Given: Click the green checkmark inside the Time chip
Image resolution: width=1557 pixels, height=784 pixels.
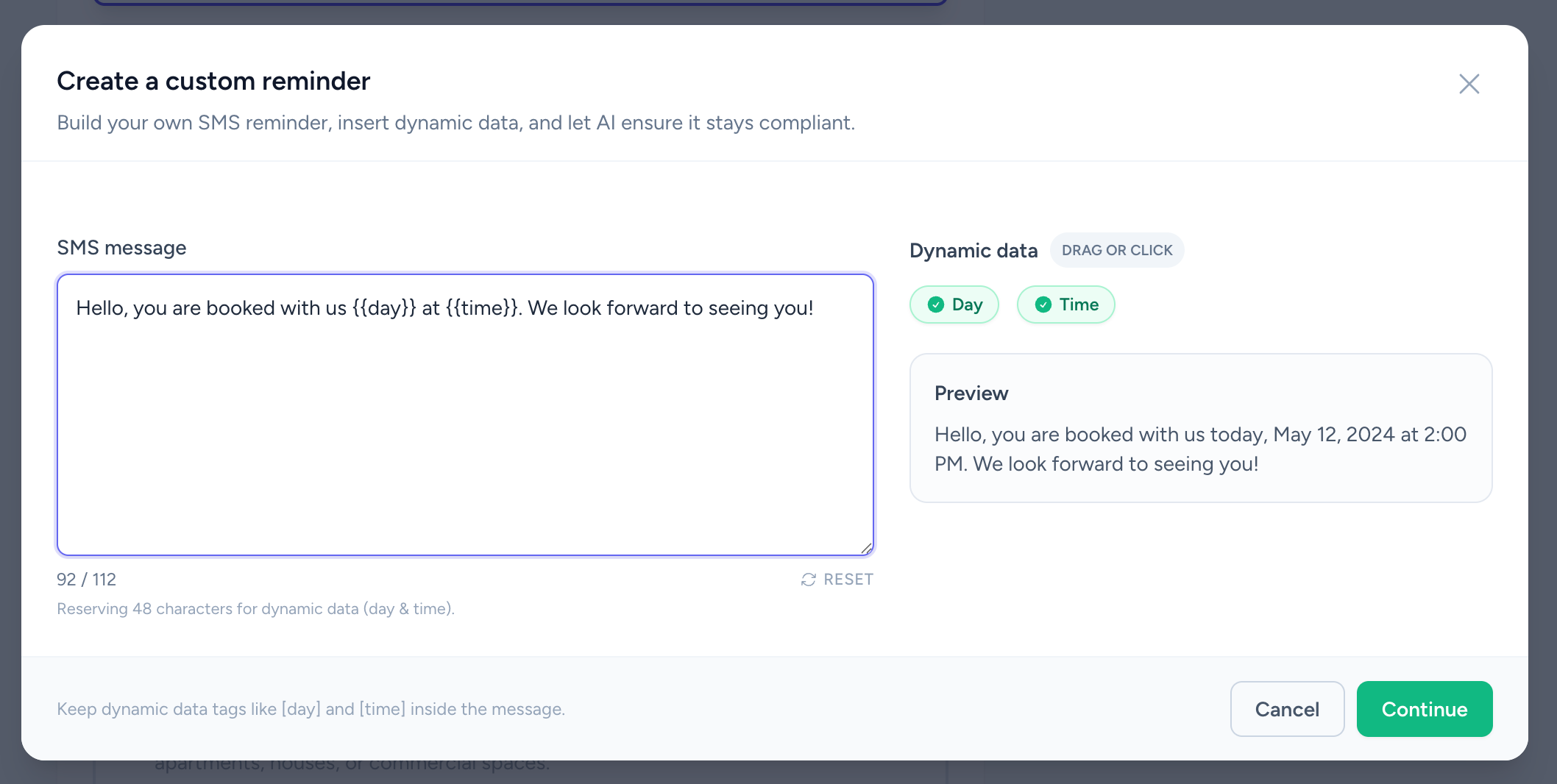Looking at the screenshot, I should (x=1043, y=304).
